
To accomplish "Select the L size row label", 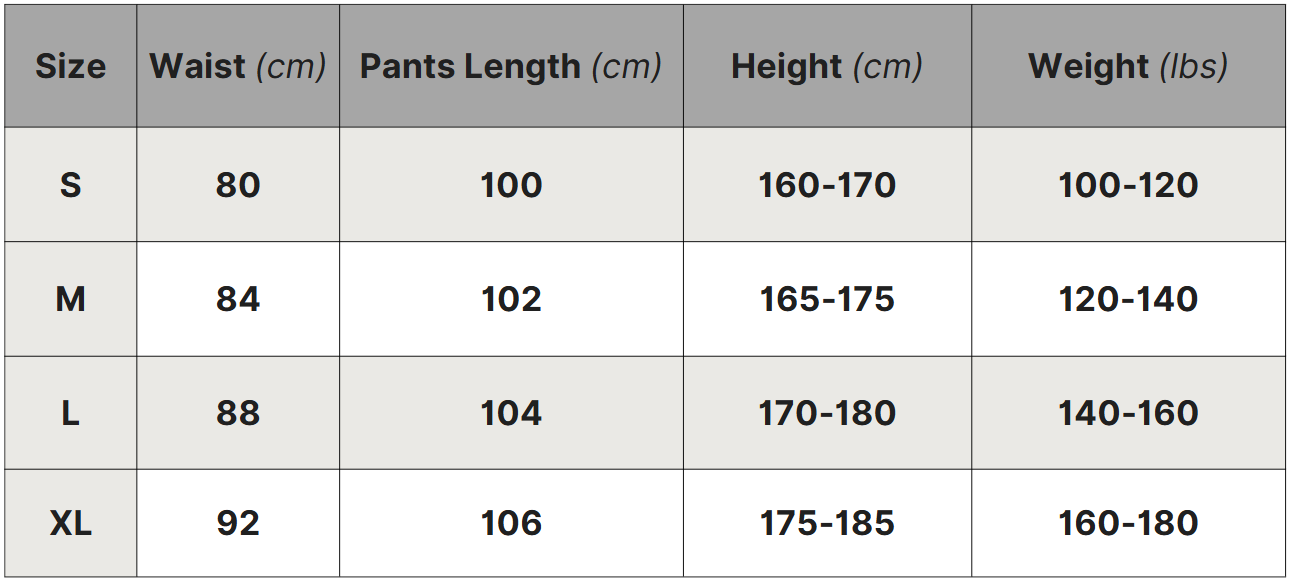I will 70,413.
